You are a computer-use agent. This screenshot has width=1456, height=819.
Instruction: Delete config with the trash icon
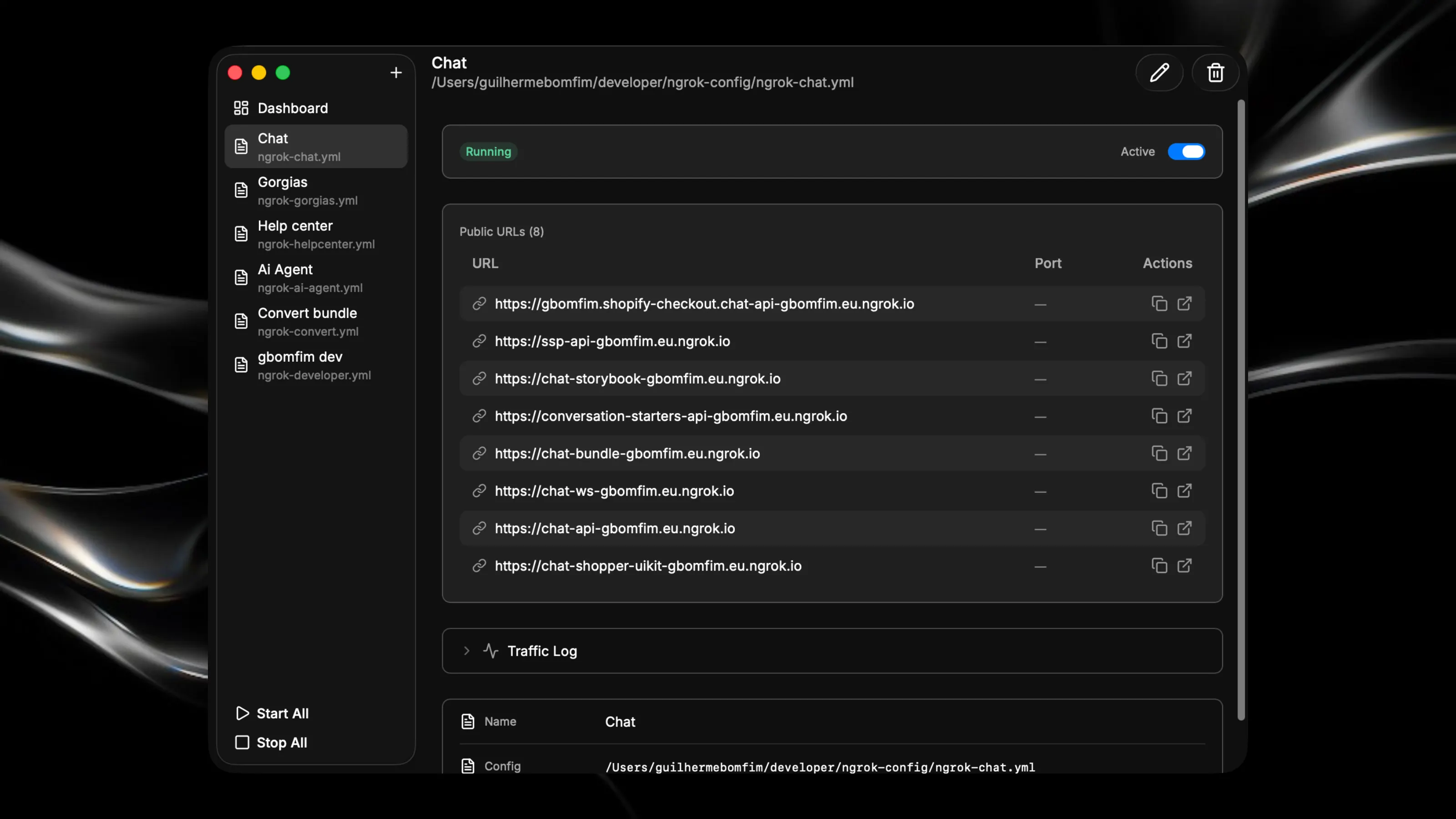[1215, 73]
